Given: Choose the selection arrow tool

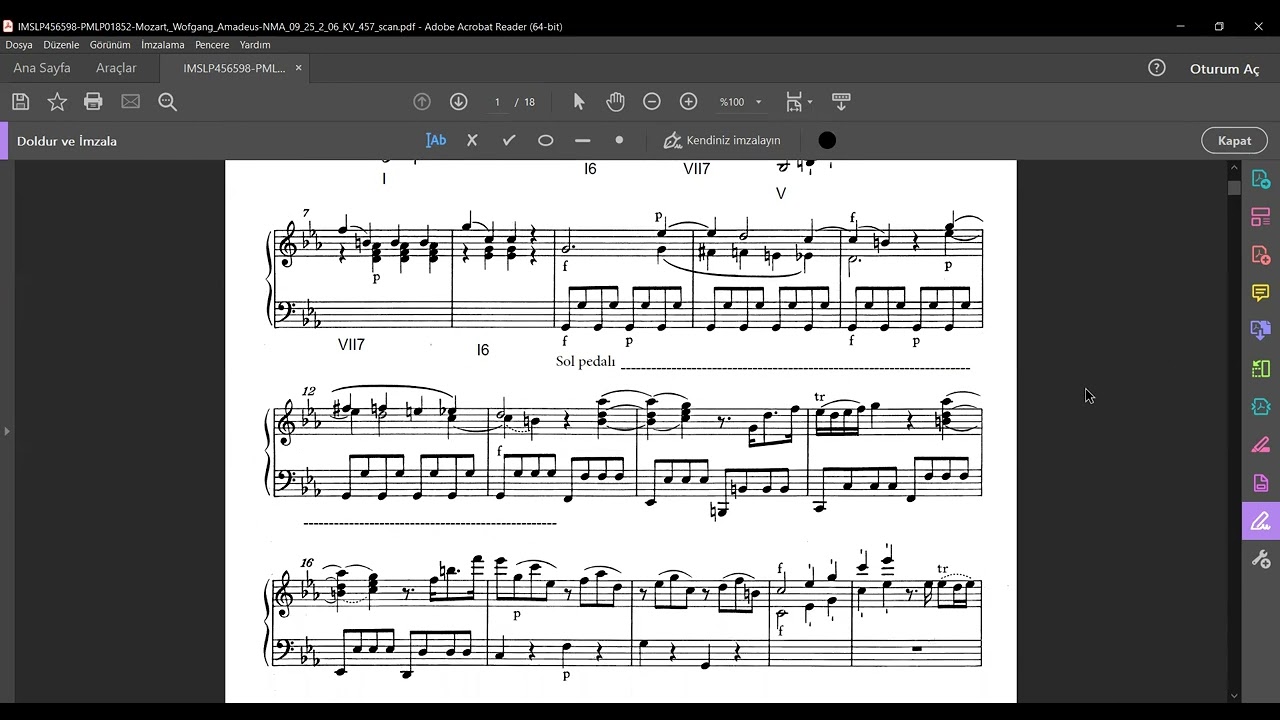Looking at the screenshot, I should (x=578, y=102).
